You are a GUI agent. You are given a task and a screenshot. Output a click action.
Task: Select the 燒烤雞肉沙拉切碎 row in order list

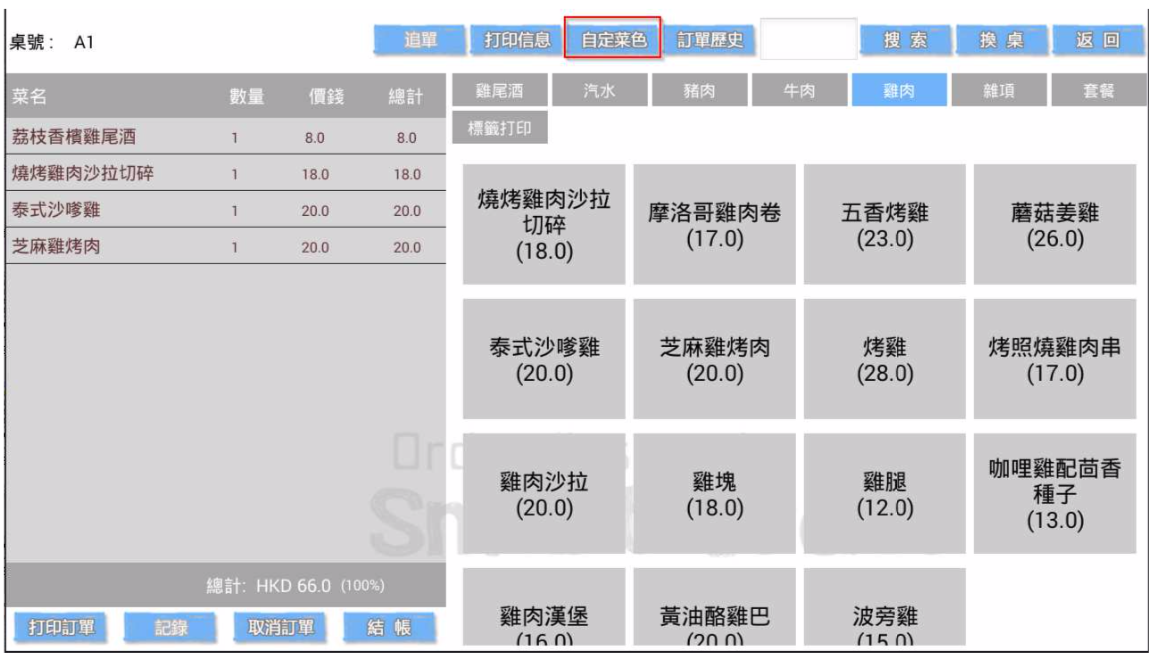[226, 173]
